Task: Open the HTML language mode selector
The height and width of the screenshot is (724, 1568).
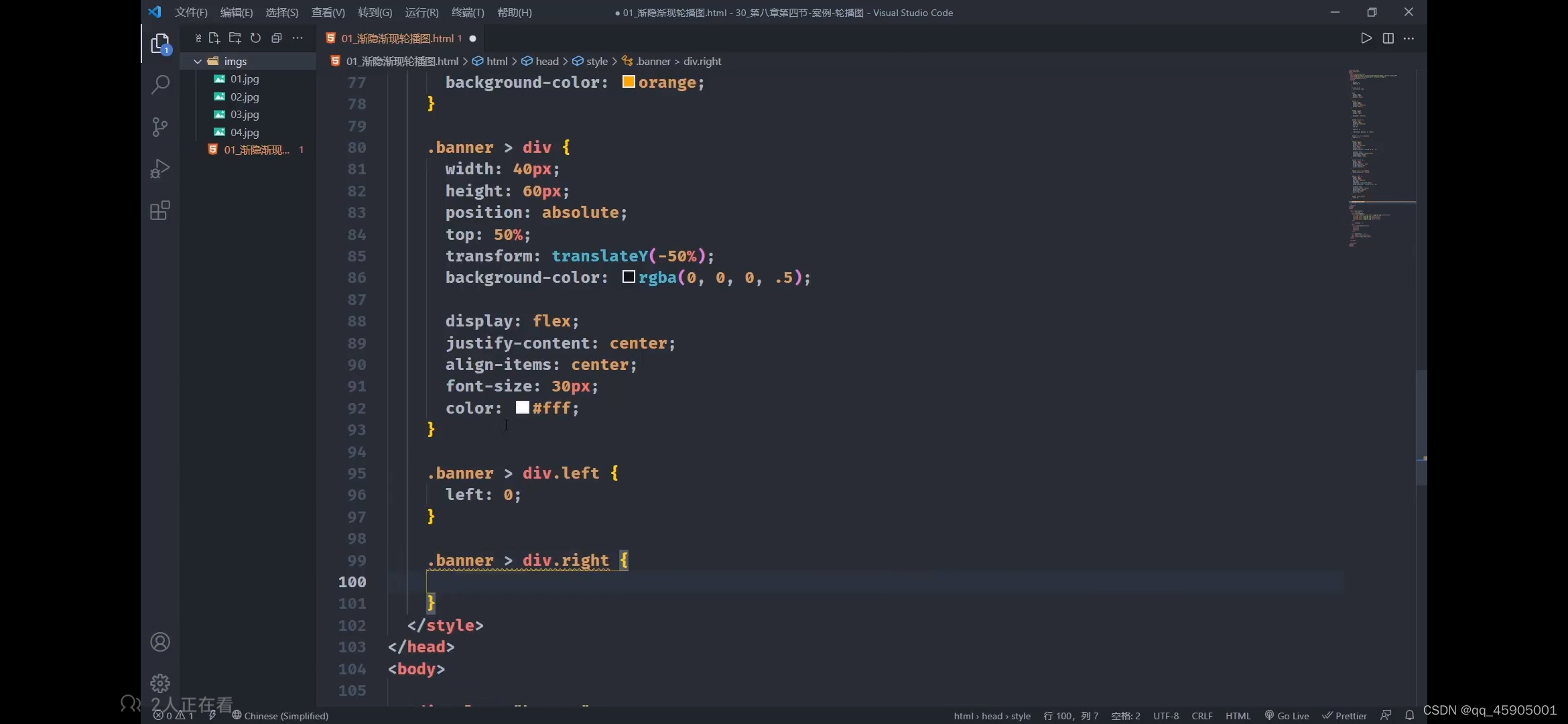Action: [x=1238, y=716]
